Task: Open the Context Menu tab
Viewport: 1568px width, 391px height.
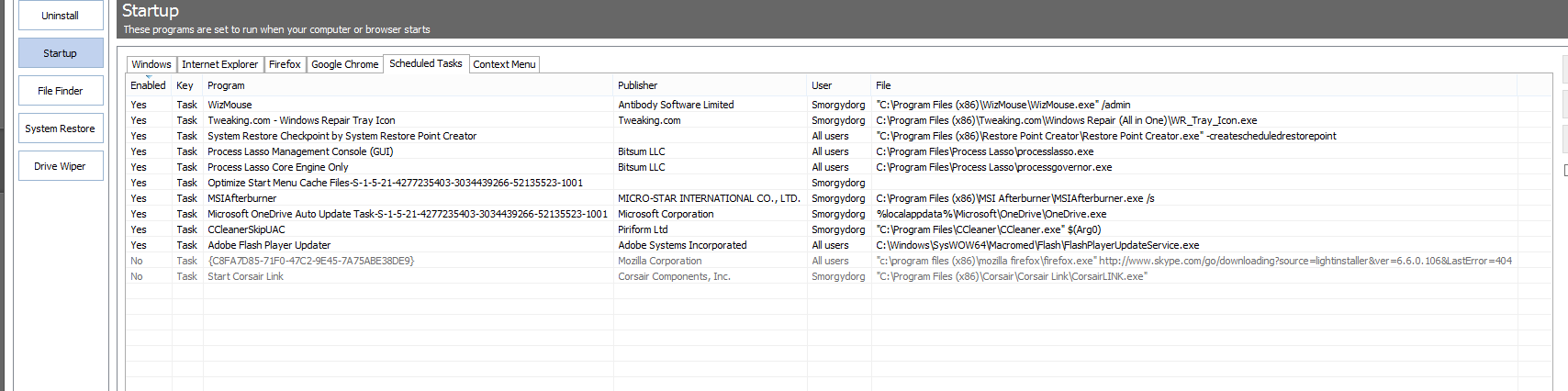Action: tap(504, 64)
